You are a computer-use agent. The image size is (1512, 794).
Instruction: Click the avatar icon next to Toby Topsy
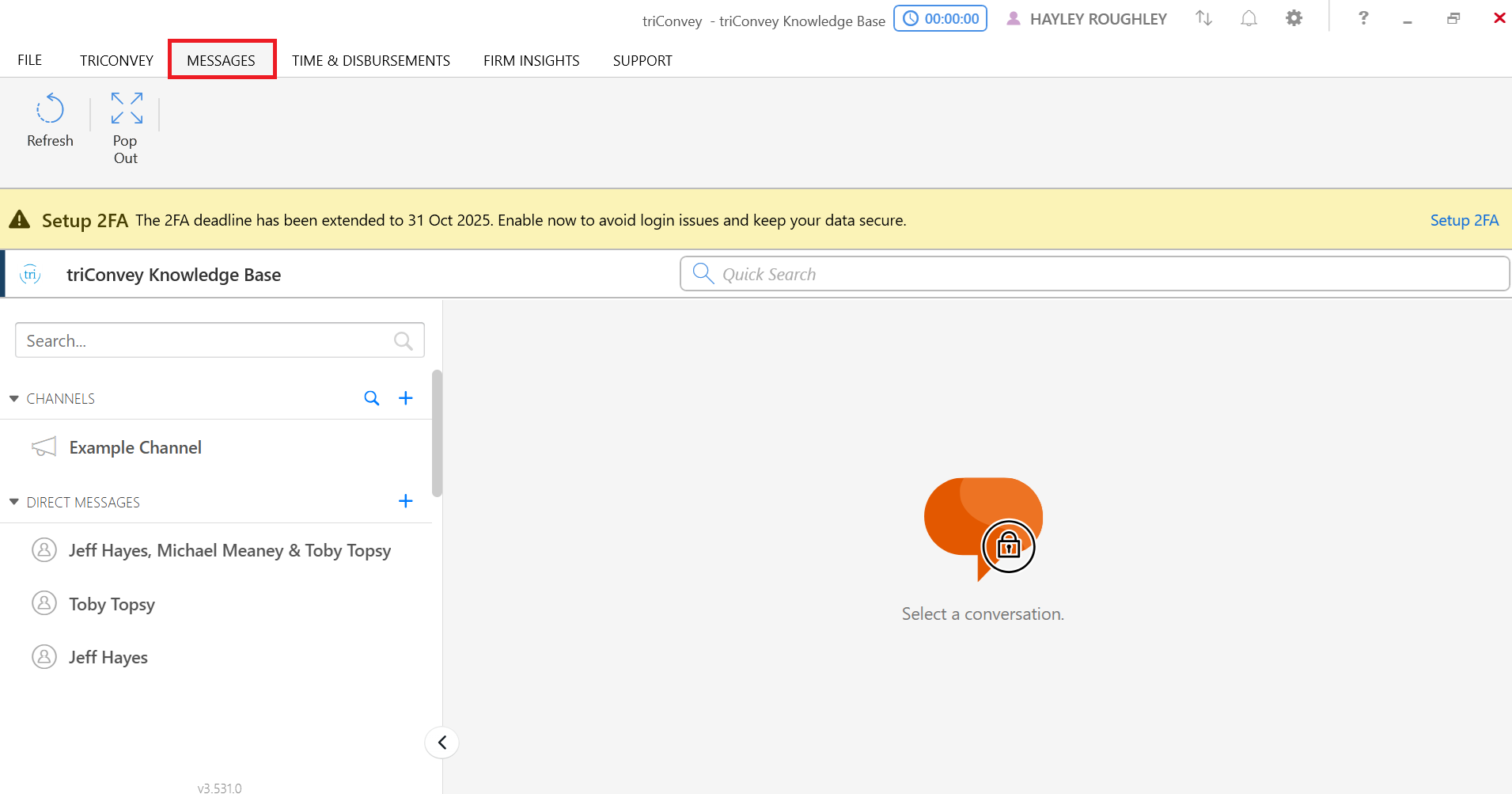pos(44,603)
